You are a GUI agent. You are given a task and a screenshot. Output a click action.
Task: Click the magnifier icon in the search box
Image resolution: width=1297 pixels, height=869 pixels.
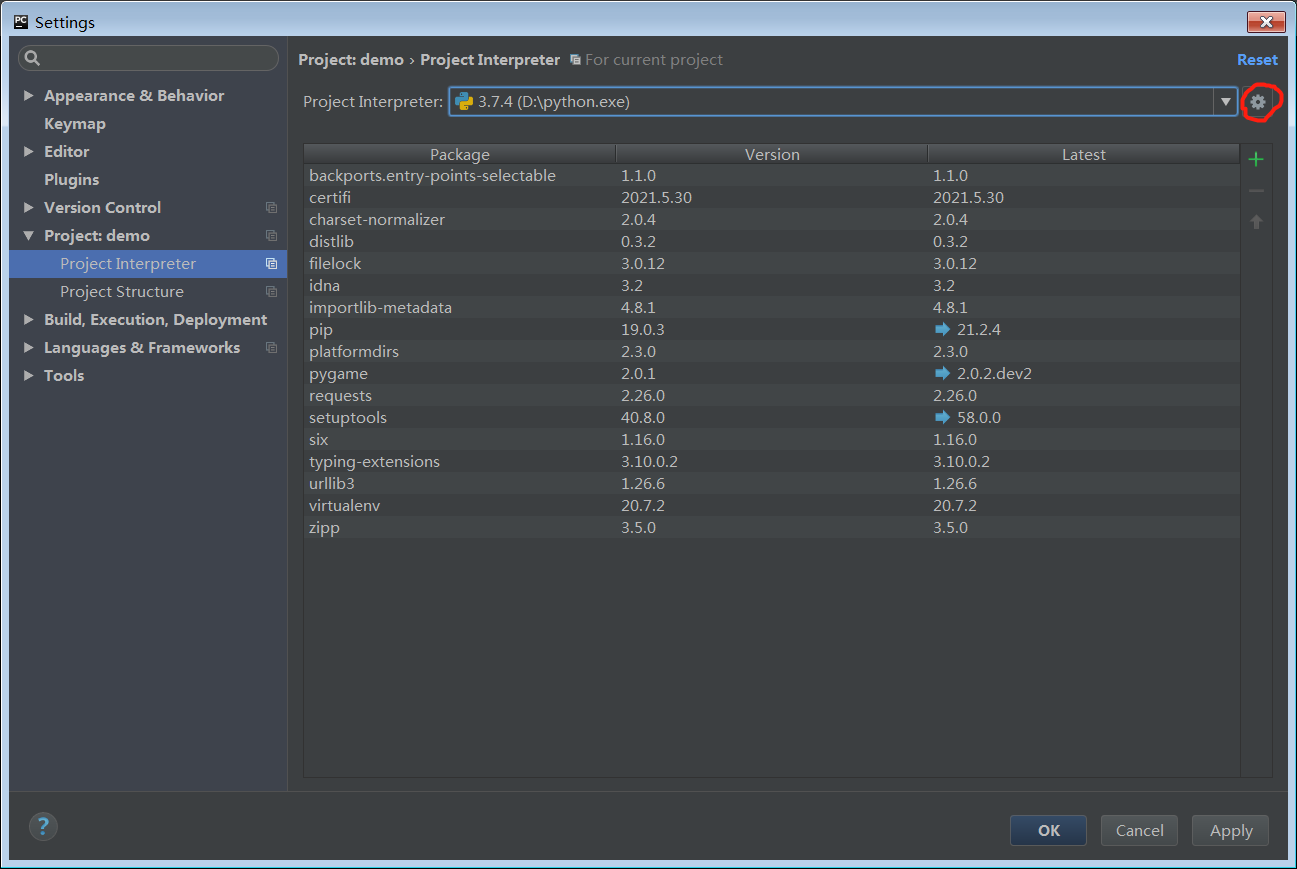32,58
